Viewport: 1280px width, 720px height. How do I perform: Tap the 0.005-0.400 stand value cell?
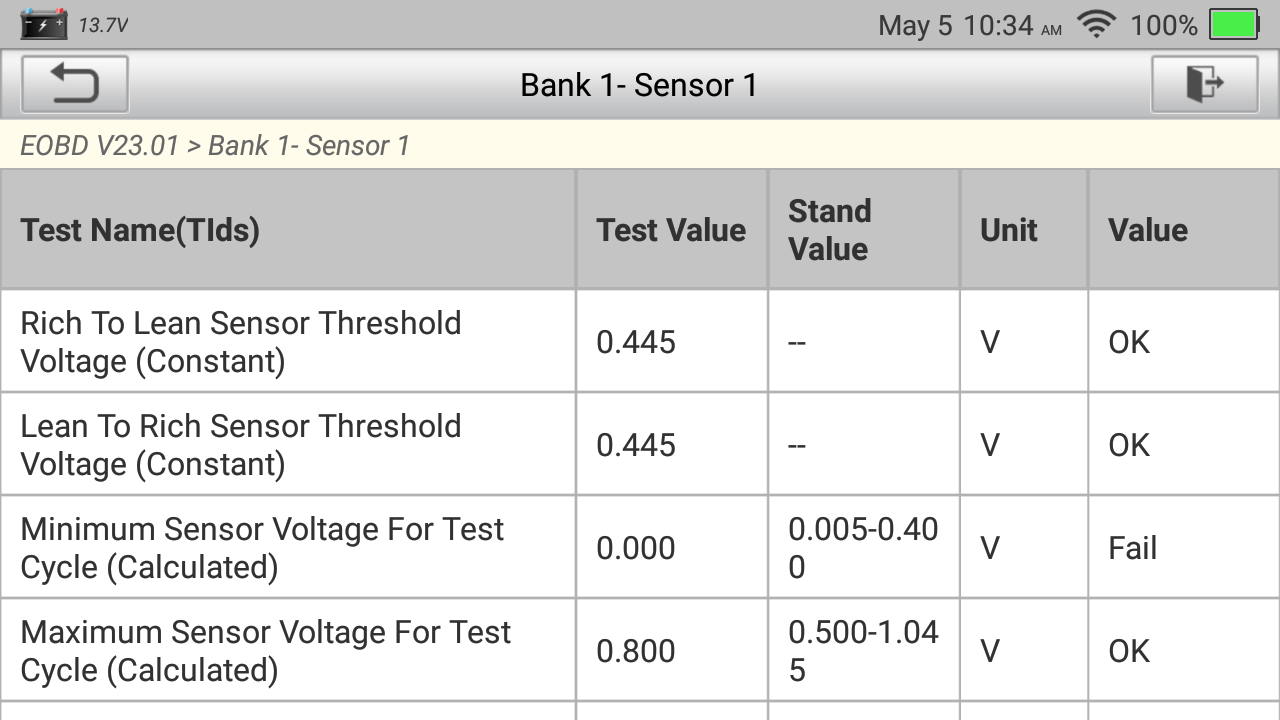(x=863, y=548)
